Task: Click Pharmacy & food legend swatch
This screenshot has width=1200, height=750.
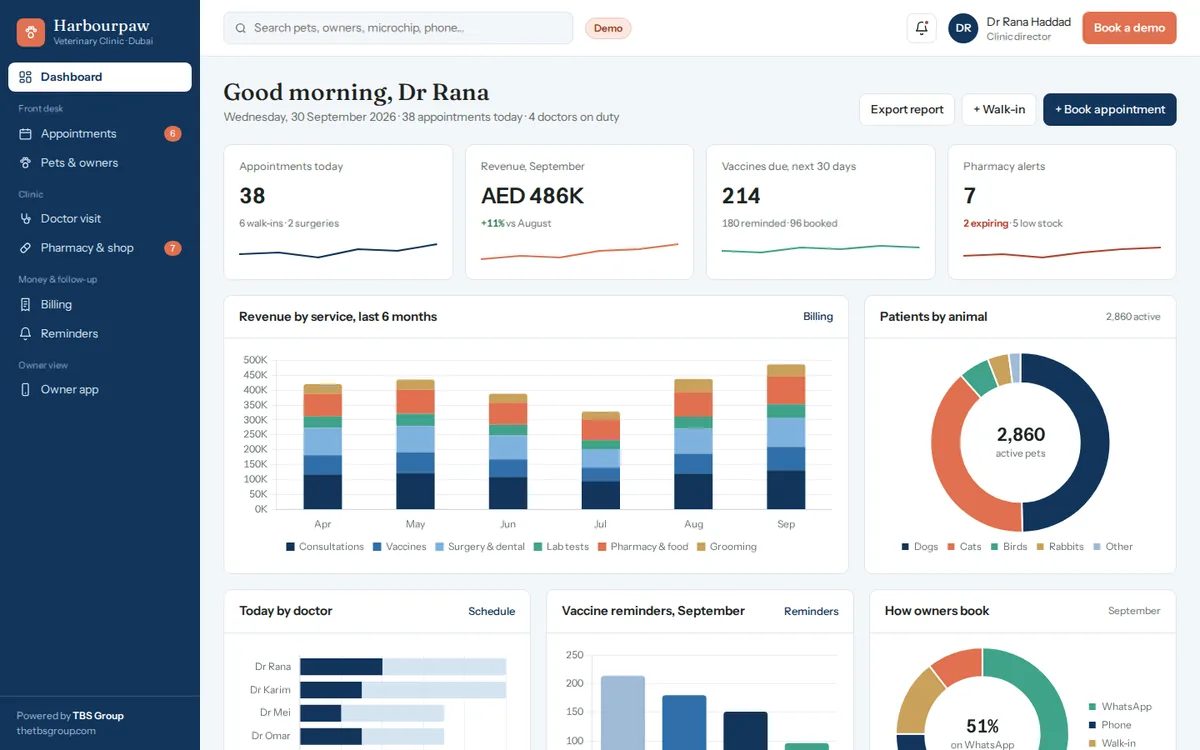Action: (x=602, y=547)
